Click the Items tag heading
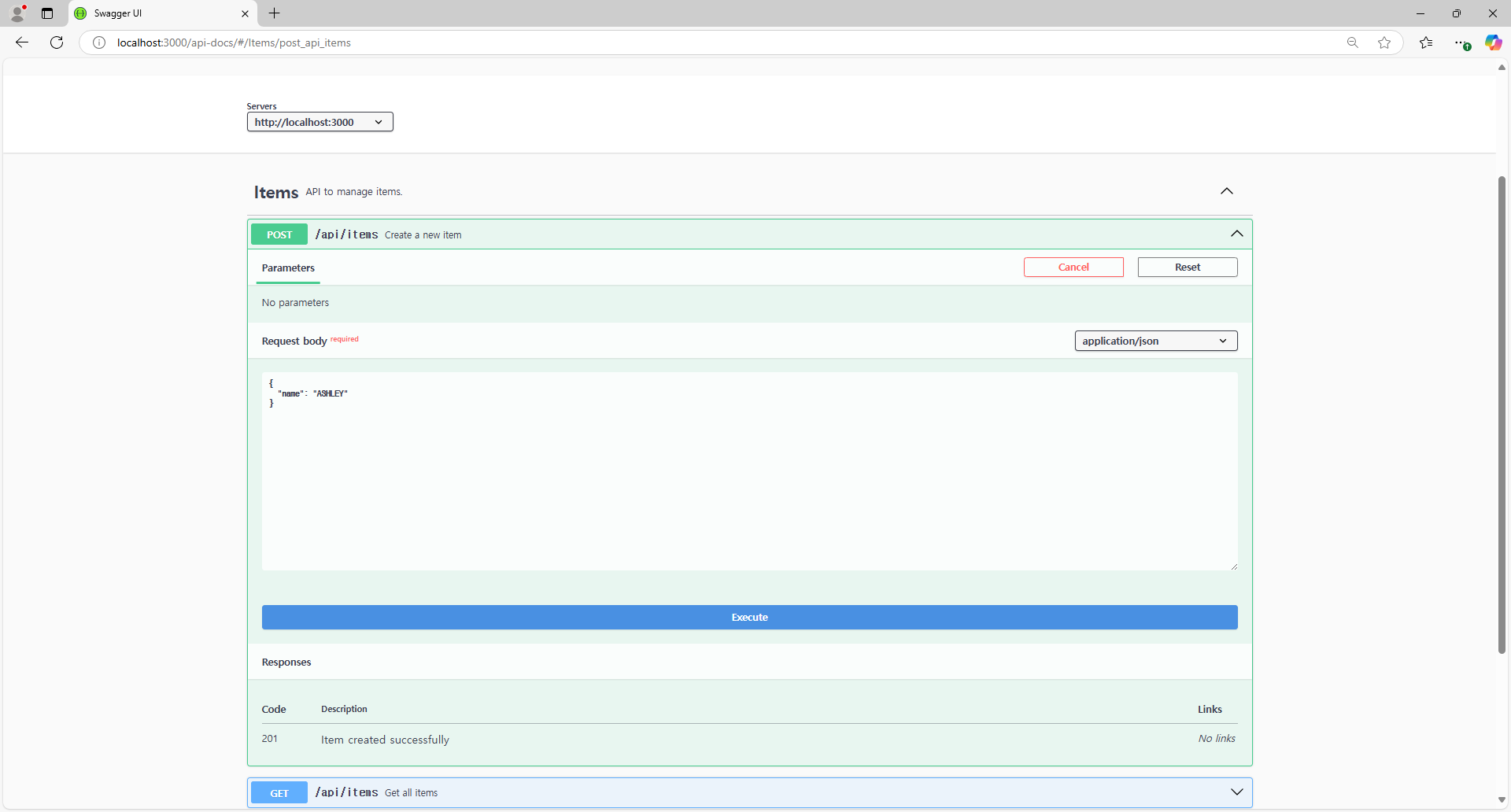Screen dimensions: 1511x812 275,192
